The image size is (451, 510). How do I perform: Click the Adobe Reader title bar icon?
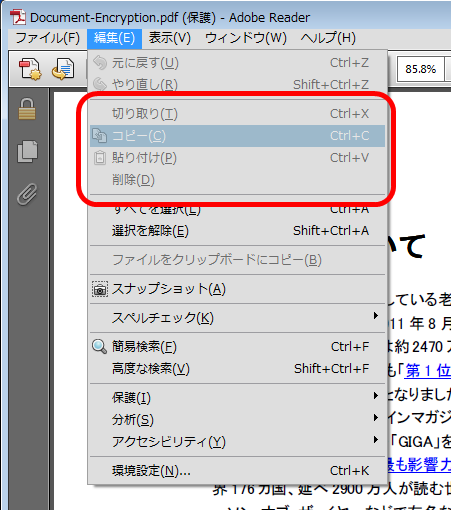18,17
